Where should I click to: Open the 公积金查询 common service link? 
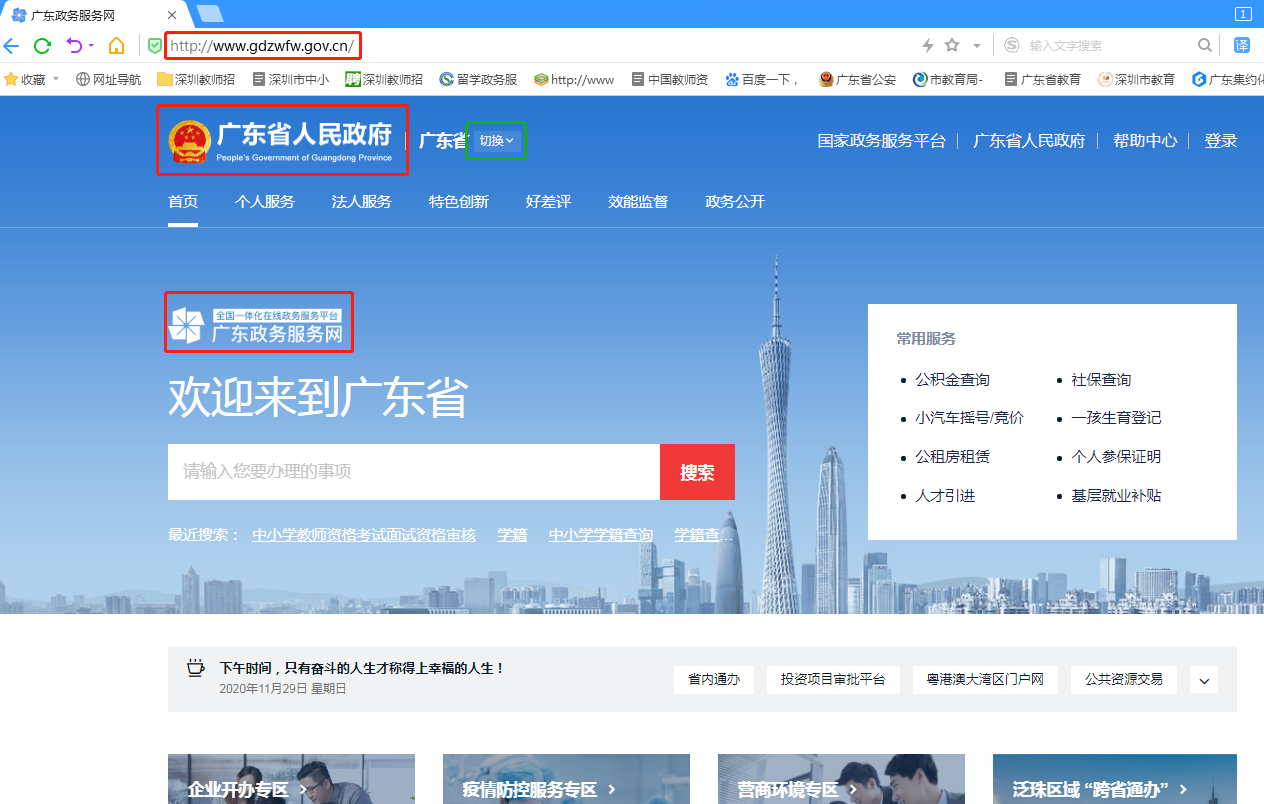[x=952, y=380]
